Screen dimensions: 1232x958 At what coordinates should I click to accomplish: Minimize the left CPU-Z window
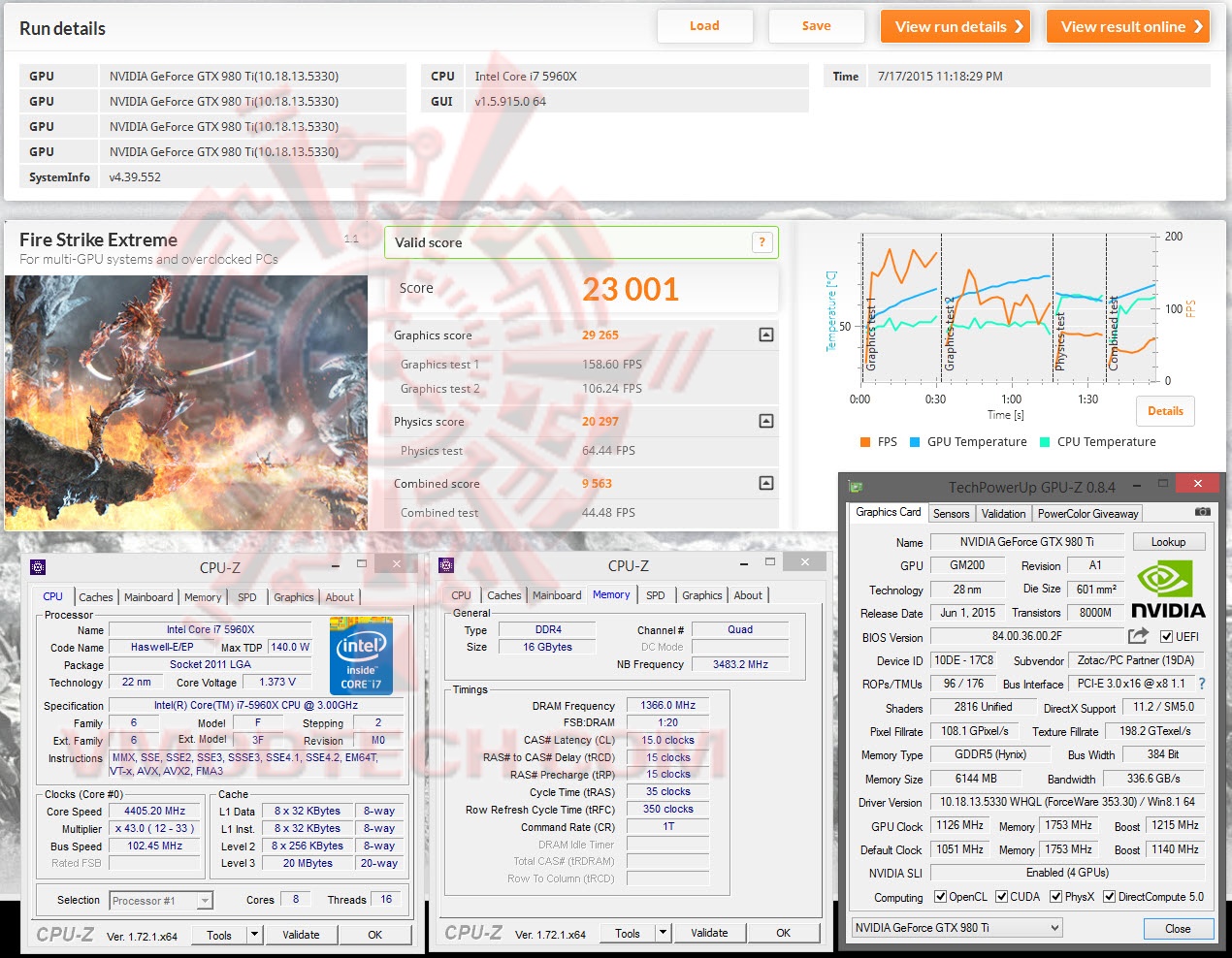(x=335, y=565)
